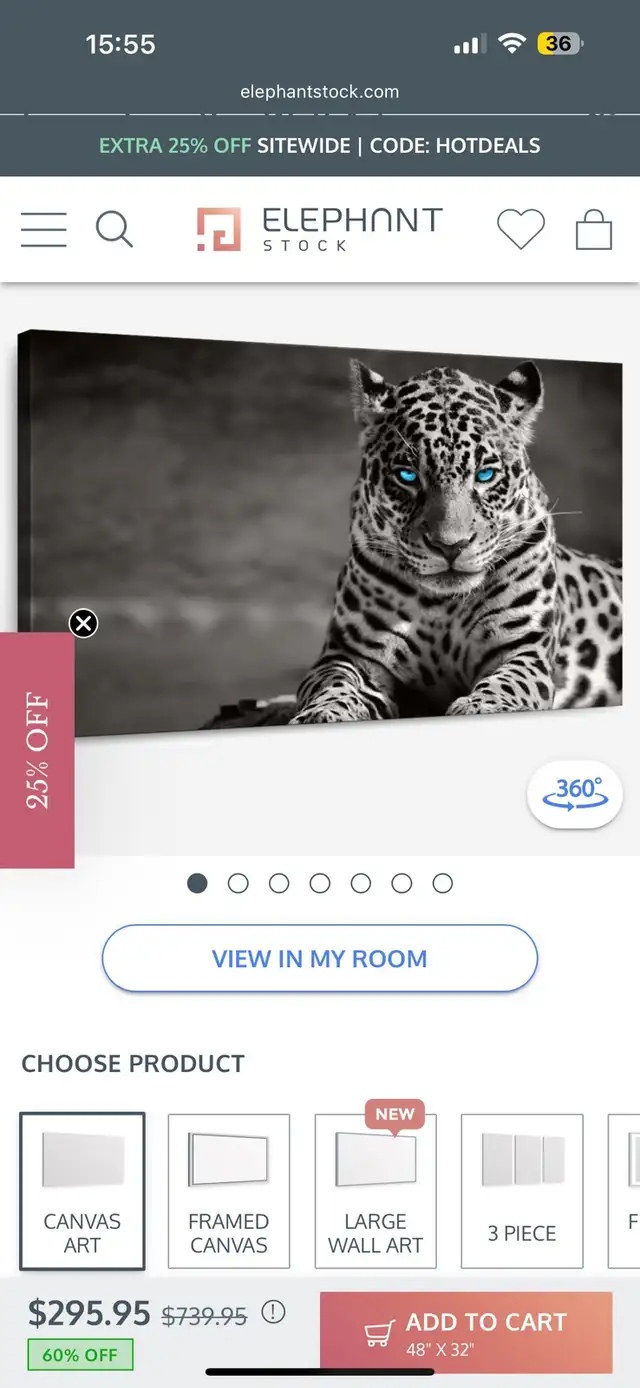The image size is (640, 1388).
Task: Select the Canvas Art product option
Action: [82, 1191]
